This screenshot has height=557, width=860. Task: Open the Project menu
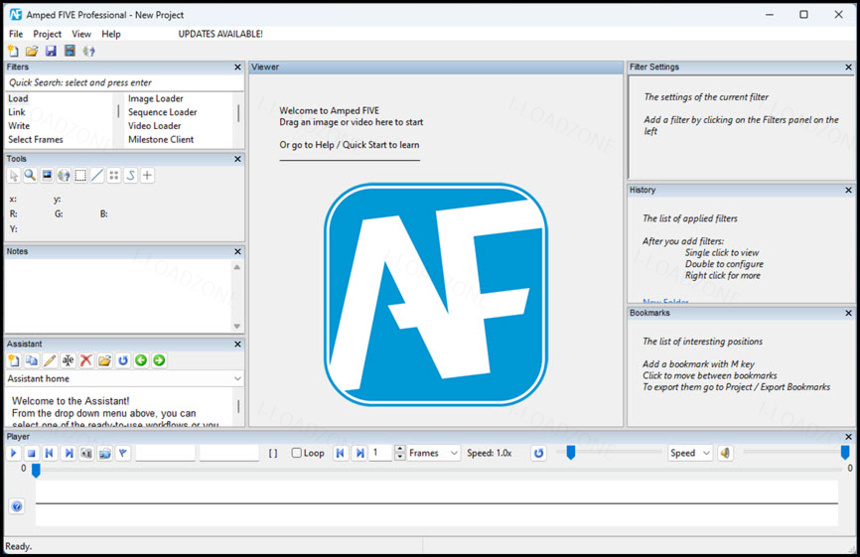(x=47, y=34)
